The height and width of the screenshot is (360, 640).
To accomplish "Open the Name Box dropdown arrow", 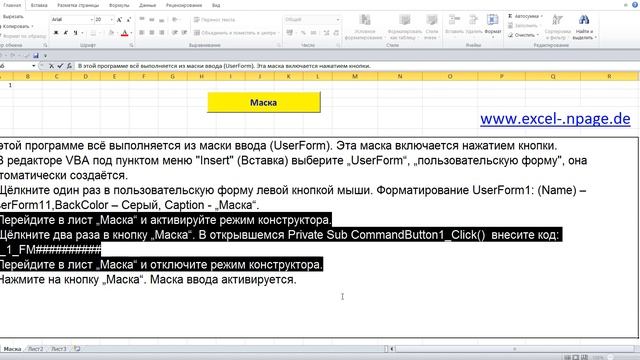I will 33,66.
